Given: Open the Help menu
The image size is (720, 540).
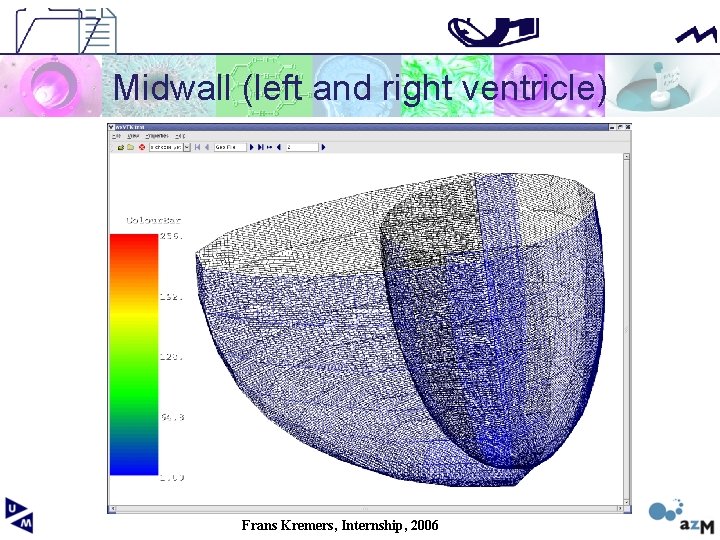Looking at the screenshot, I should pyautogui.click(x=180, y=136).
